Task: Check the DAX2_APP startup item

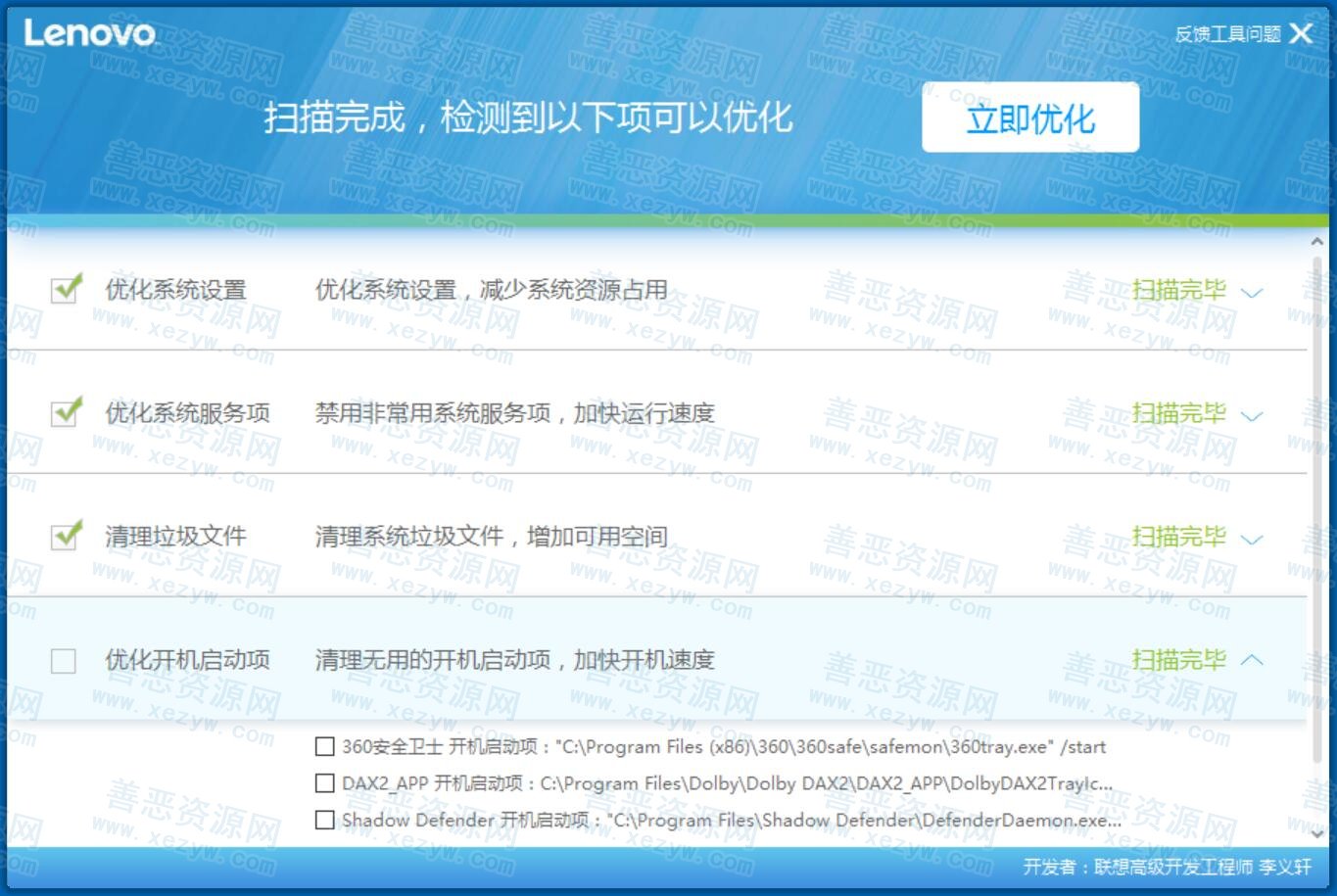Action: [x=325, y=783]
